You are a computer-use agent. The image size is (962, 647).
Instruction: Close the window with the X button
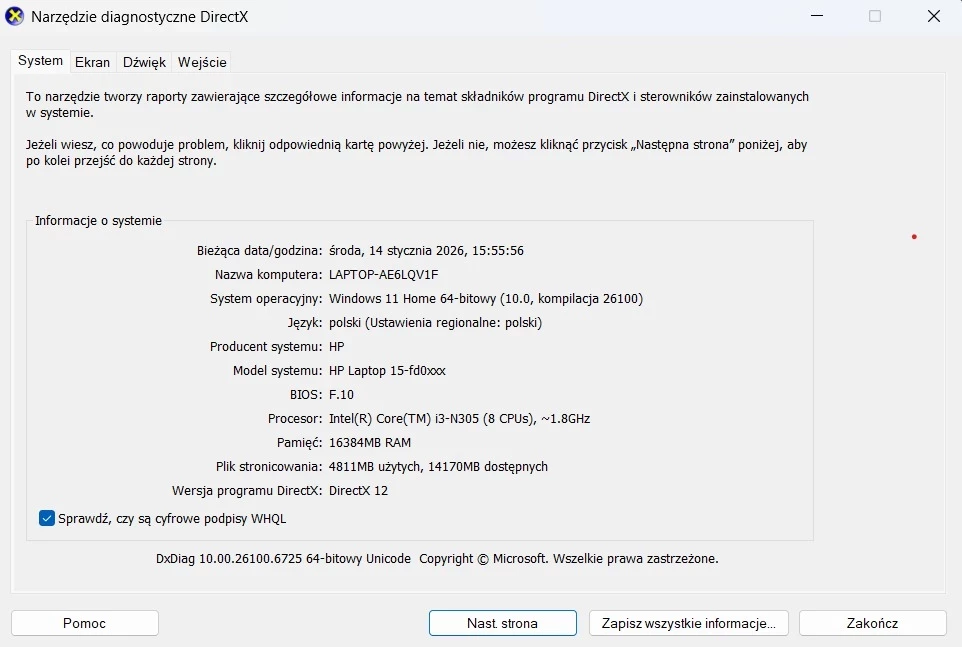click(x=933, y=16)
